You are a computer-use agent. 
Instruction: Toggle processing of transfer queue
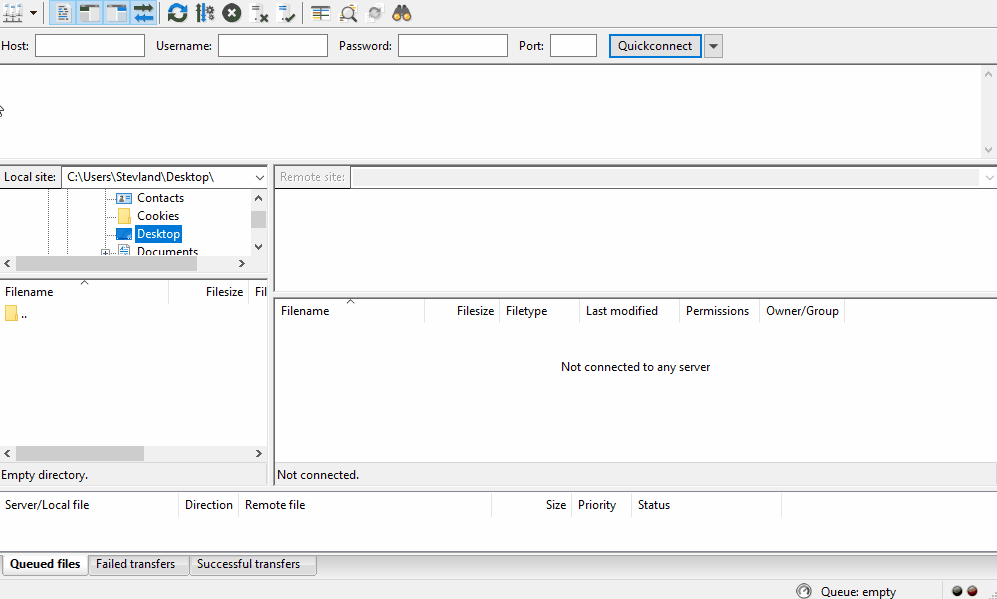click(205, 13)
